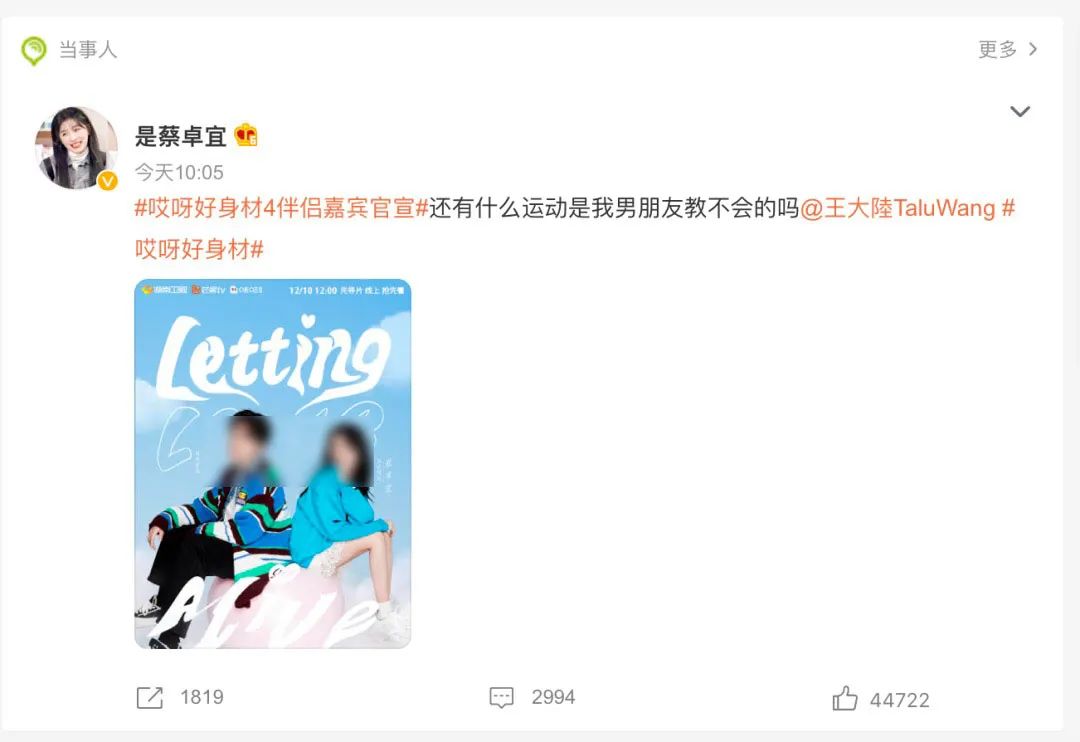Open hashtag #哎呀好身材4伴侣嘉宾官宣#

tap(282, 208)
